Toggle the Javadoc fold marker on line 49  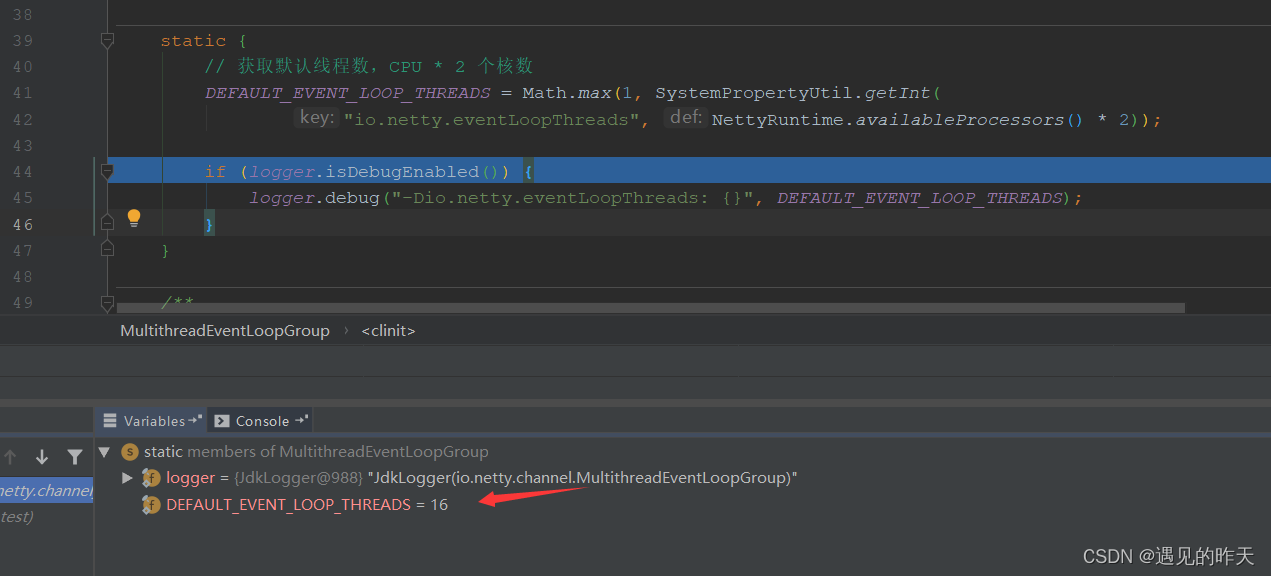(x=107, y=302)
